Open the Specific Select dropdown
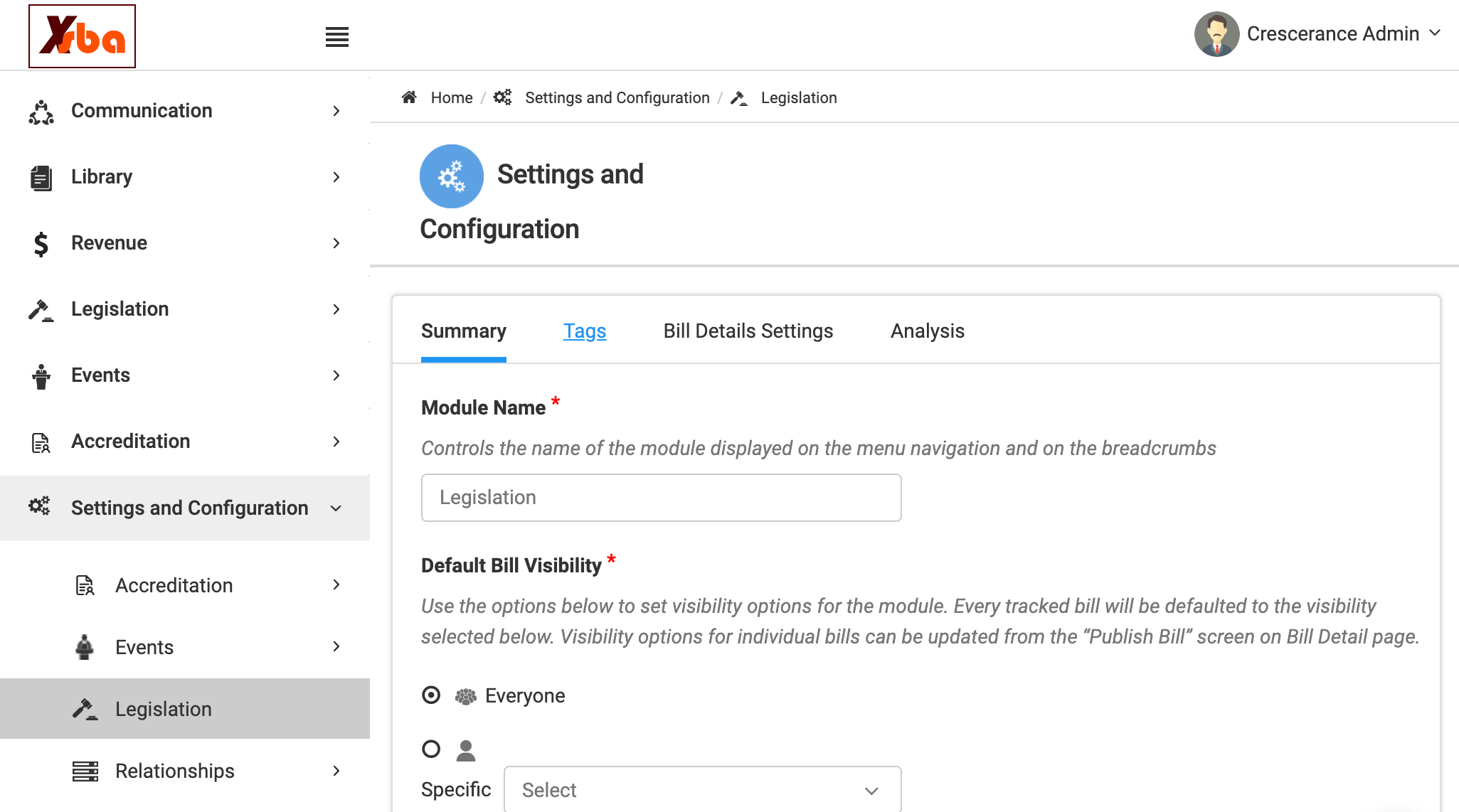 [x=703, y=789]
